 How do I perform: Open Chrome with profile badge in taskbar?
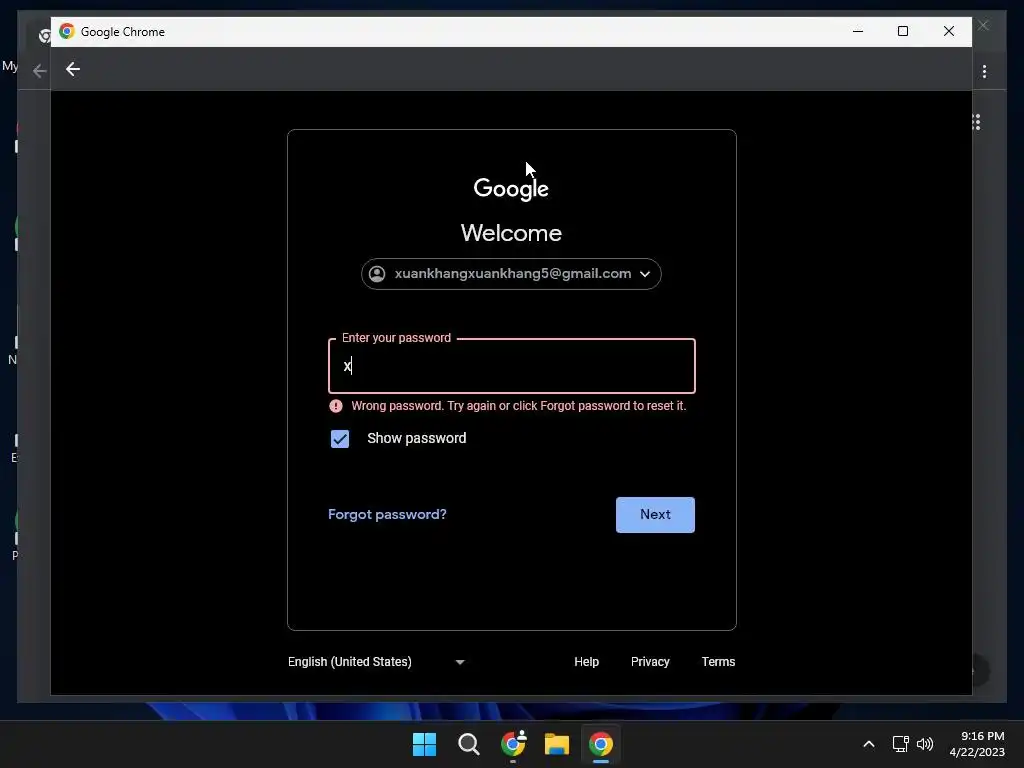(x=513, y=744)
